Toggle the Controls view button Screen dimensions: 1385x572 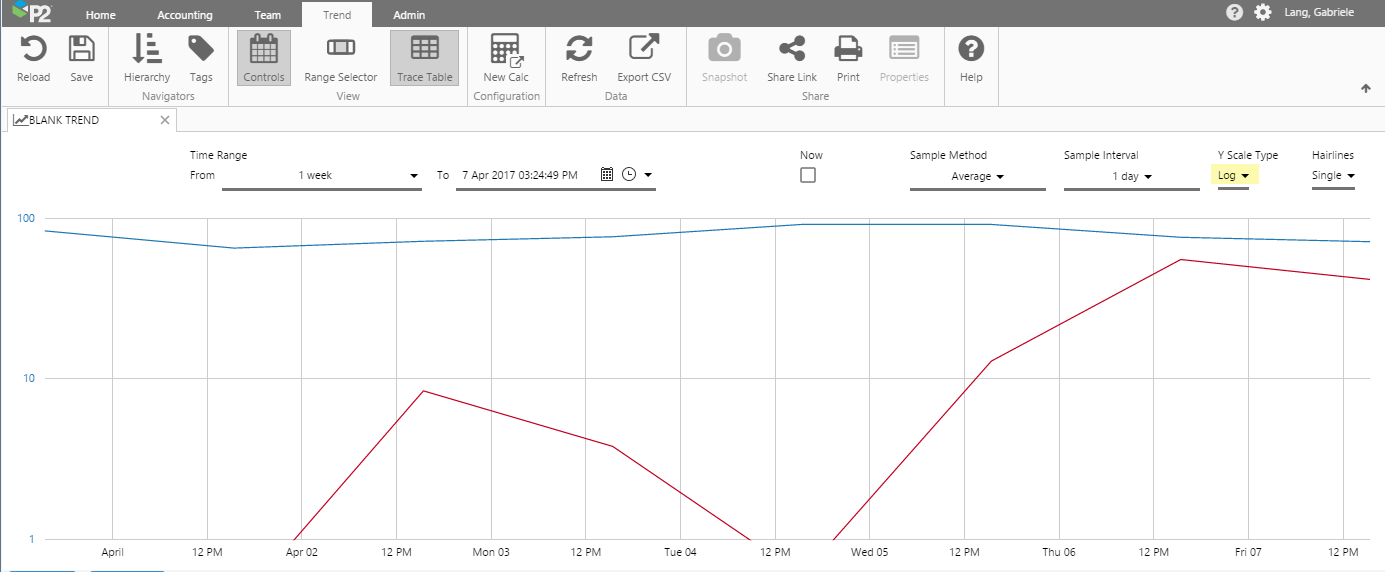point(264,58)
